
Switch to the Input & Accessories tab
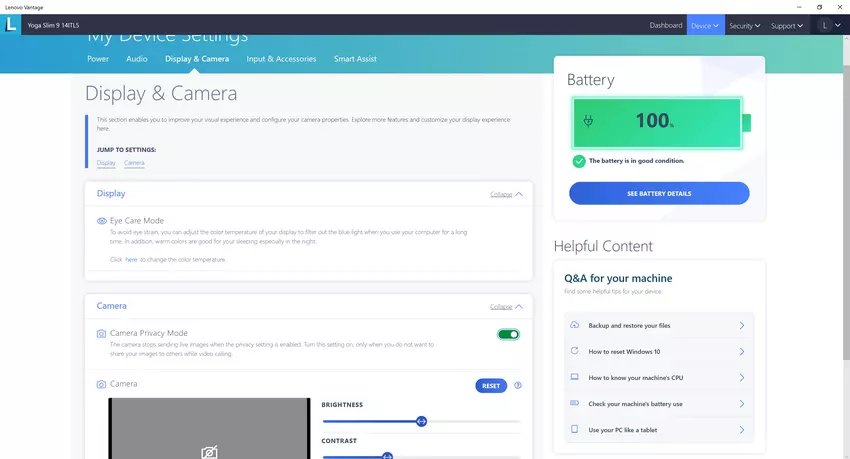pos(281,59)
